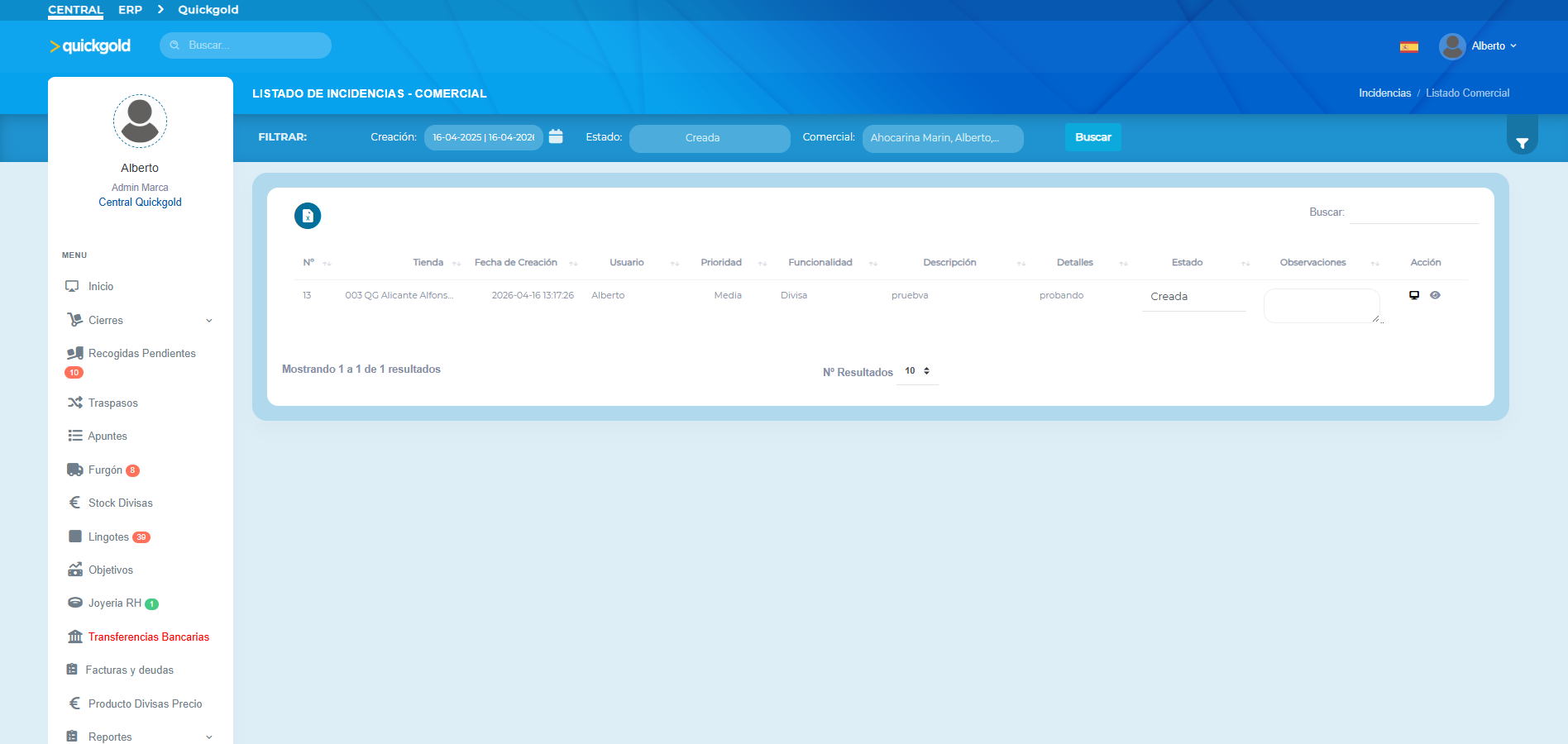Click the Excel export icon

coord(308,216)
